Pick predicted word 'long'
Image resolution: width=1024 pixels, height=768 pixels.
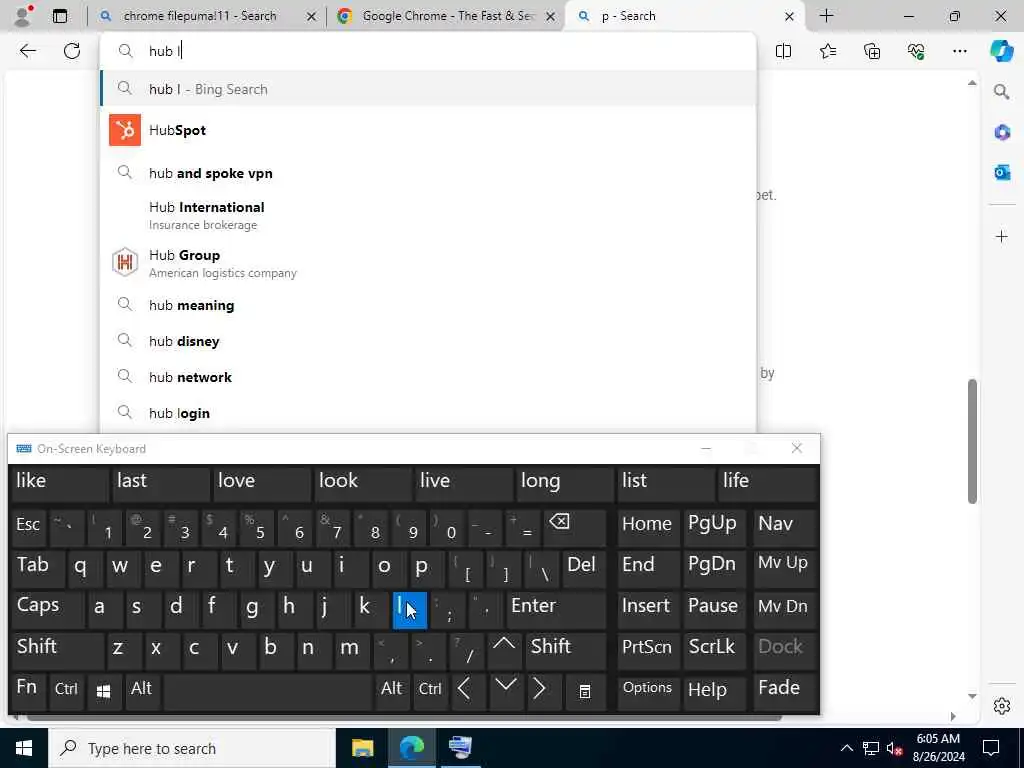pyautogui.click(x=564, y=483)
